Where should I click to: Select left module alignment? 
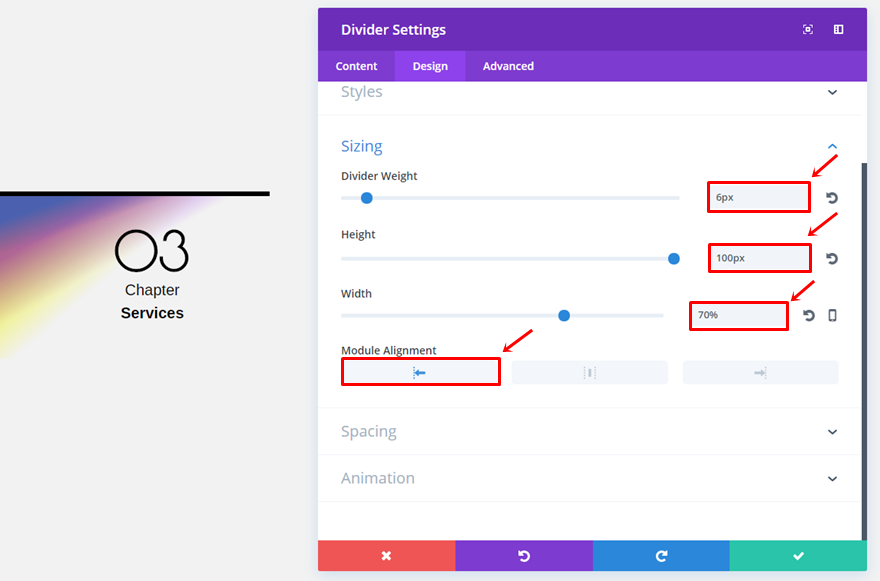tap(420, 372)
